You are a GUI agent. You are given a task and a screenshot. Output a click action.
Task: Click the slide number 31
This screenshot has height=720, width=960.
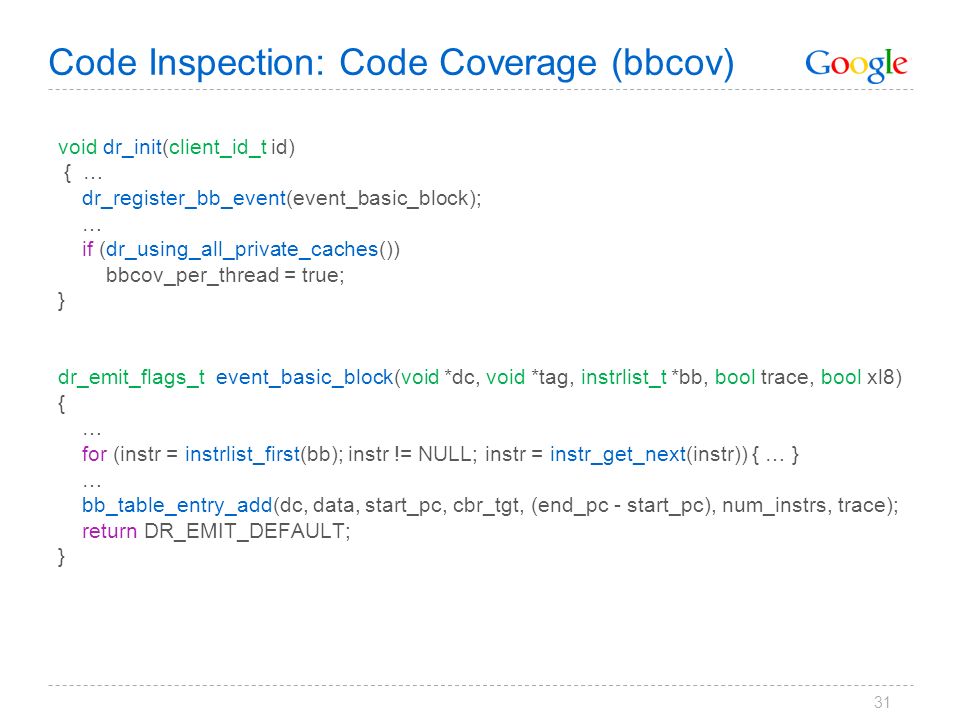pos(882,702)
